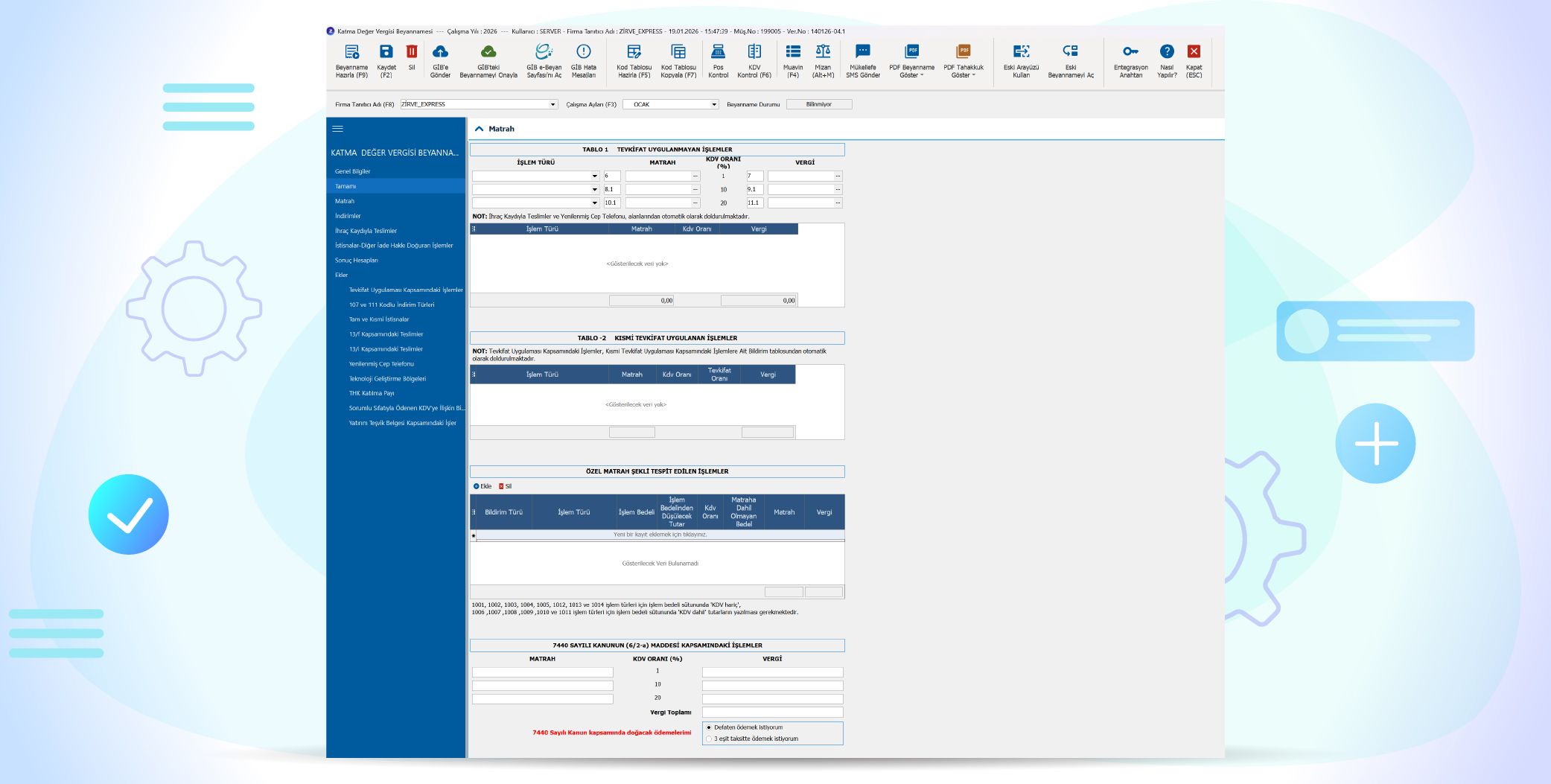Click Ekle in Özel Matrah section
This screenshot has width=1551, height=784.
point(483,486)
